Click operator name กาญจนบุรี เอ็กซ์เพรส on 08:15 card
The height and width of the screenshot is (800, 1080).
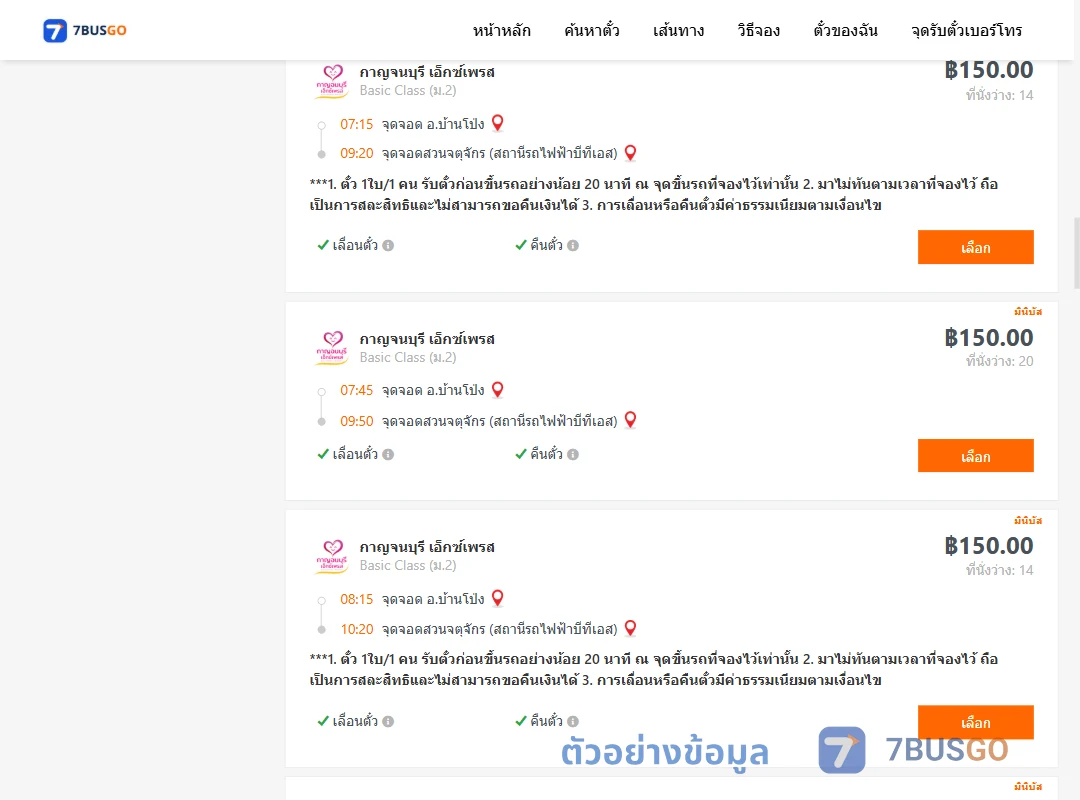coord(427,547)
